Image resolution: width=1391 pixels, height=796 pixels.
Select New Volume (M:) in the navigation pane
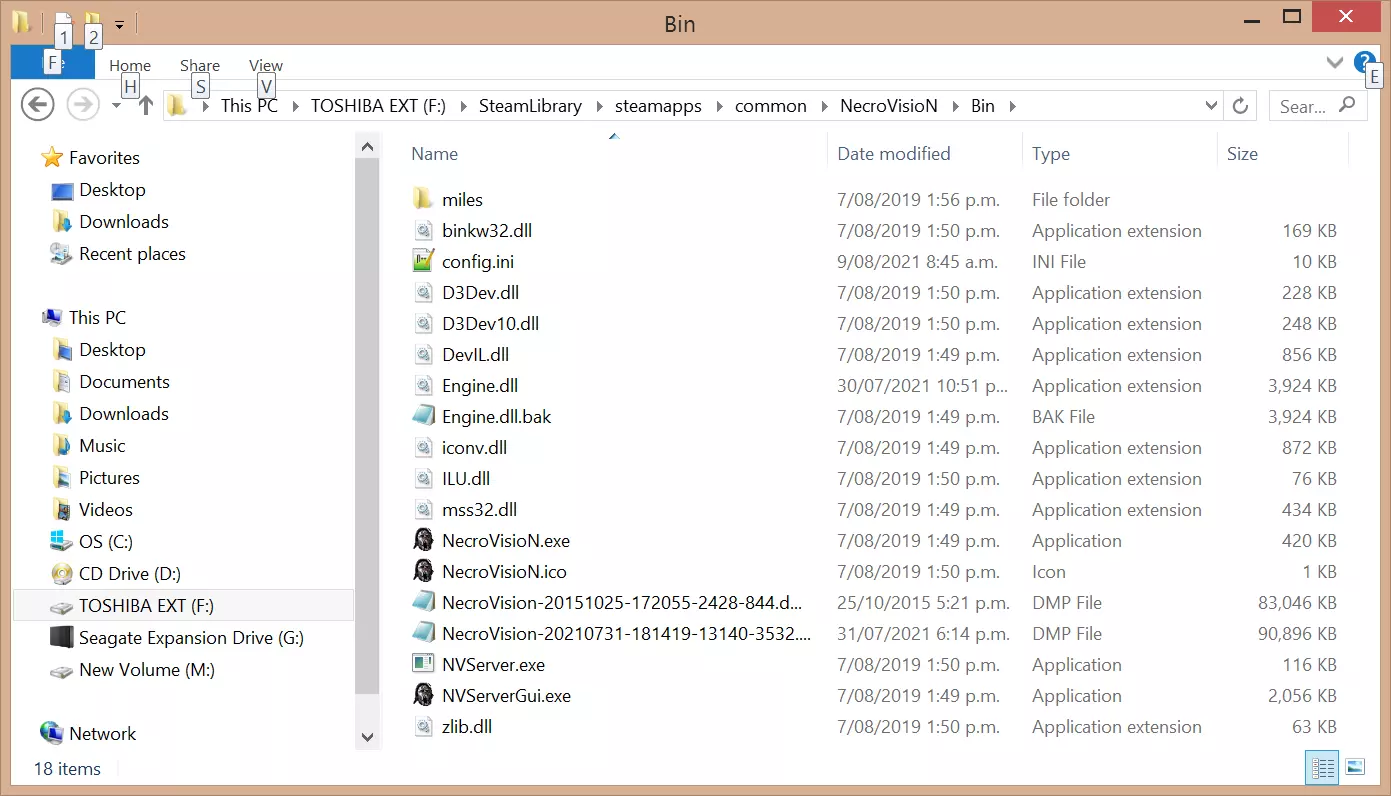coord(147,670)
